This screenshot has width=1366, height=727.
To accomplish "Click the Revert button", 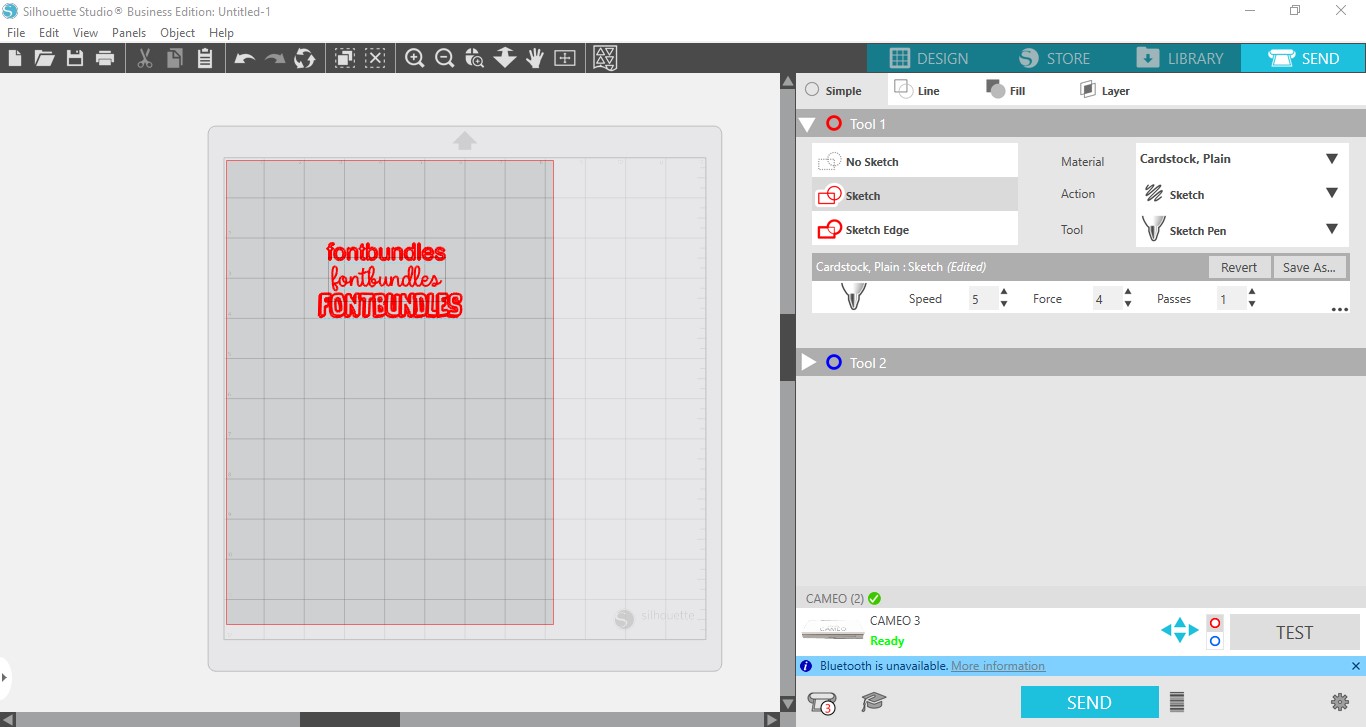I will (1239, 267).
